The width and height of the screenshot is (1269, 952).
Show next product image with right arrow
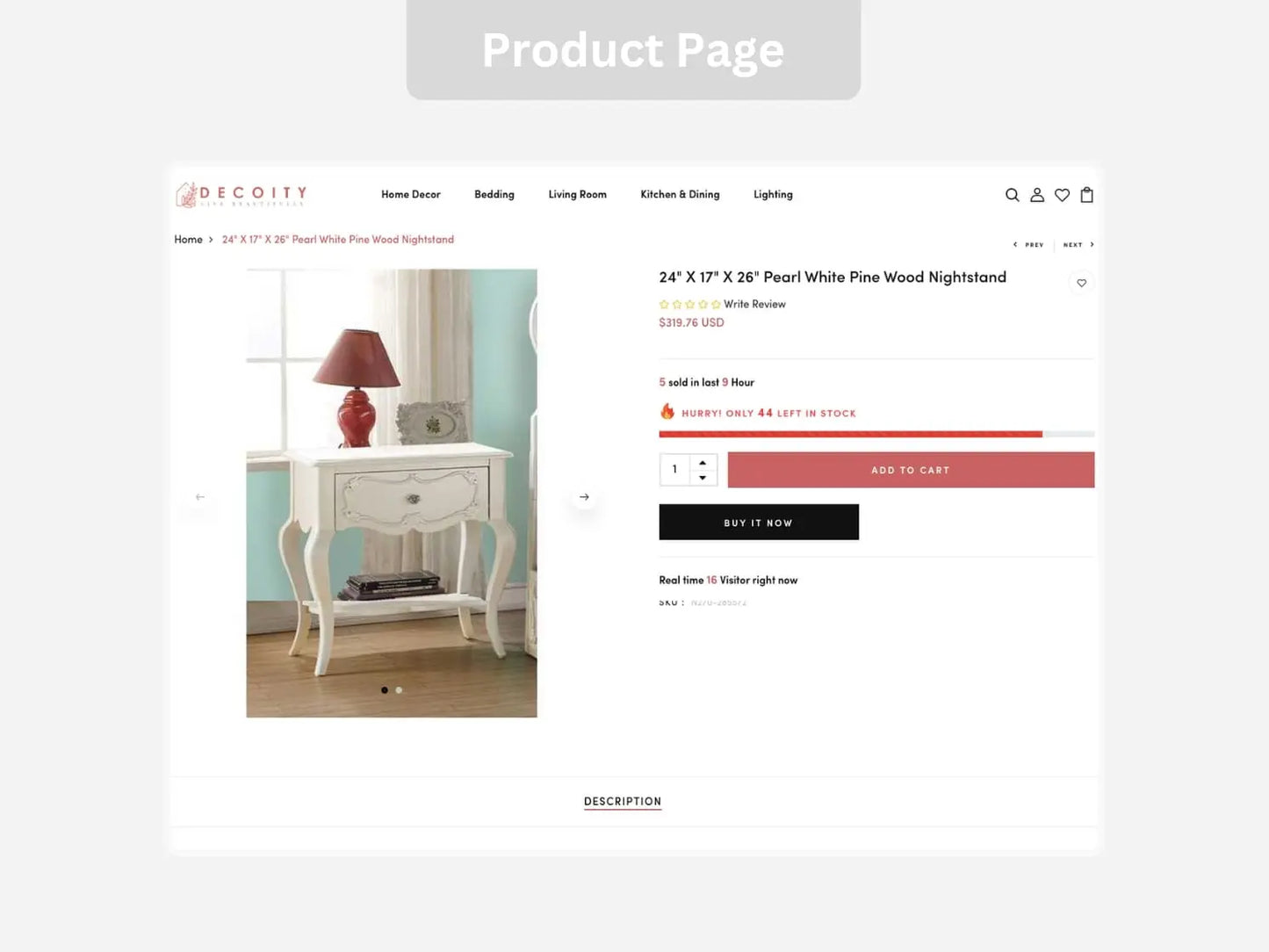point(584,497)
